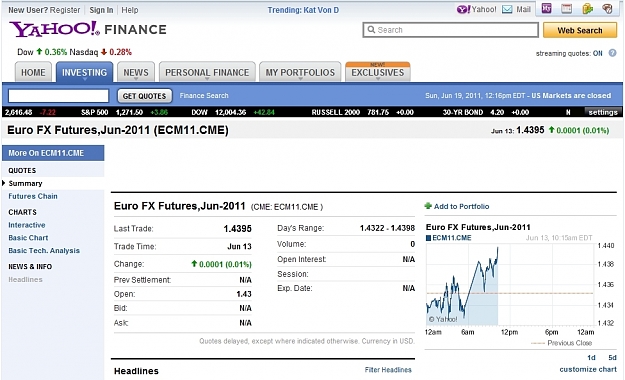625x380 pixels.
Task: Click the Finance Search link
Action: 204,96
